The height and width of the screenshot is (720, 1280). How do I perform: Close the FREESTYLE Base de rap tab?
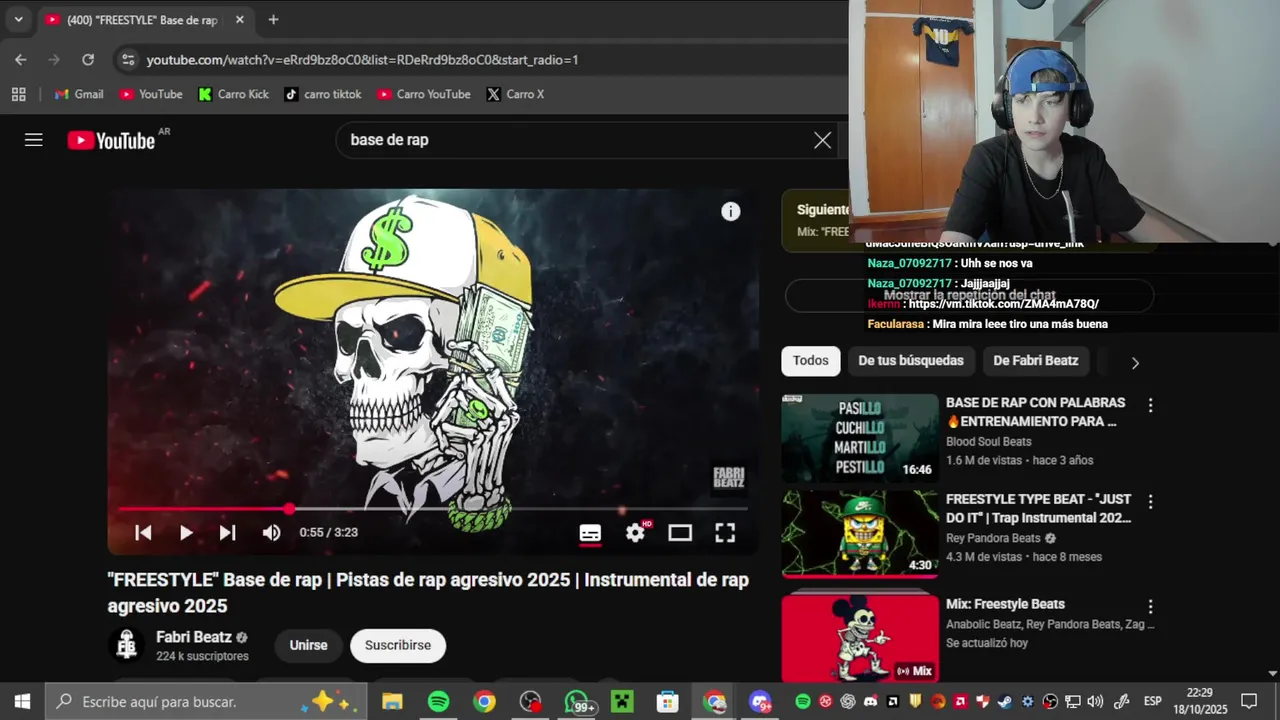pos(240,19)
